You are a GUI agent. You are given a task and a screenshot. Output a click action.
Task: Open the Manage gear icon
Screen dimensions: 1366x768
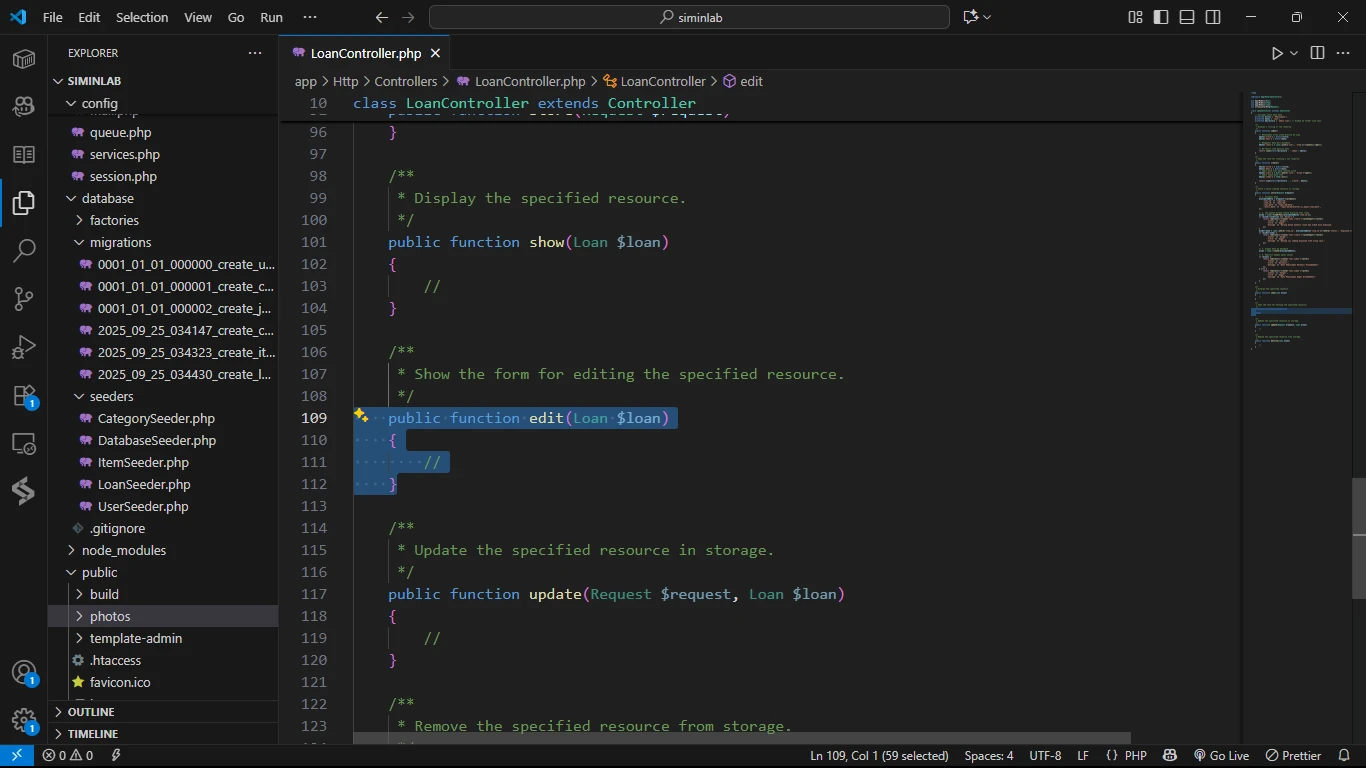click(24, 720)
